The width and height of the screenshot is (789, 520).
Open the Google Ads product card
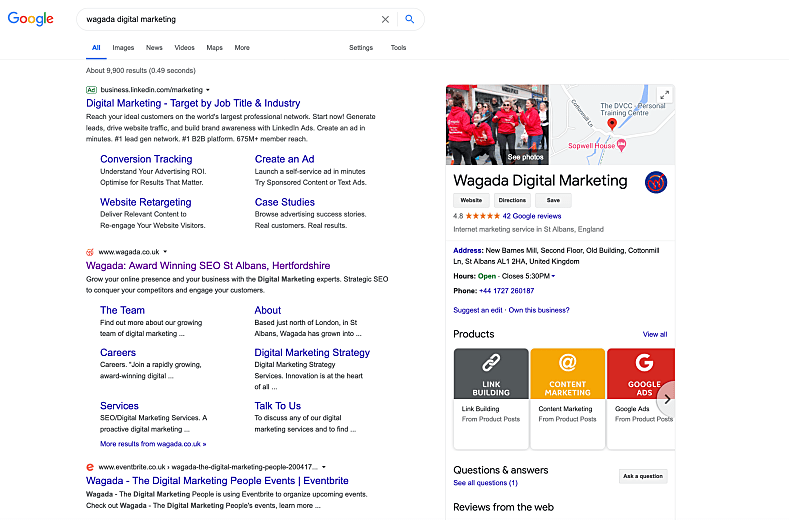641,398
